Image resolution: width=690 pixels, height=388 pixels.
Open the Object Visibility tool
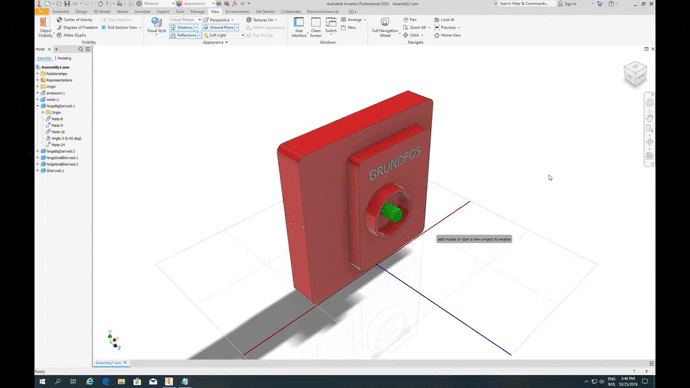[45, 27]
